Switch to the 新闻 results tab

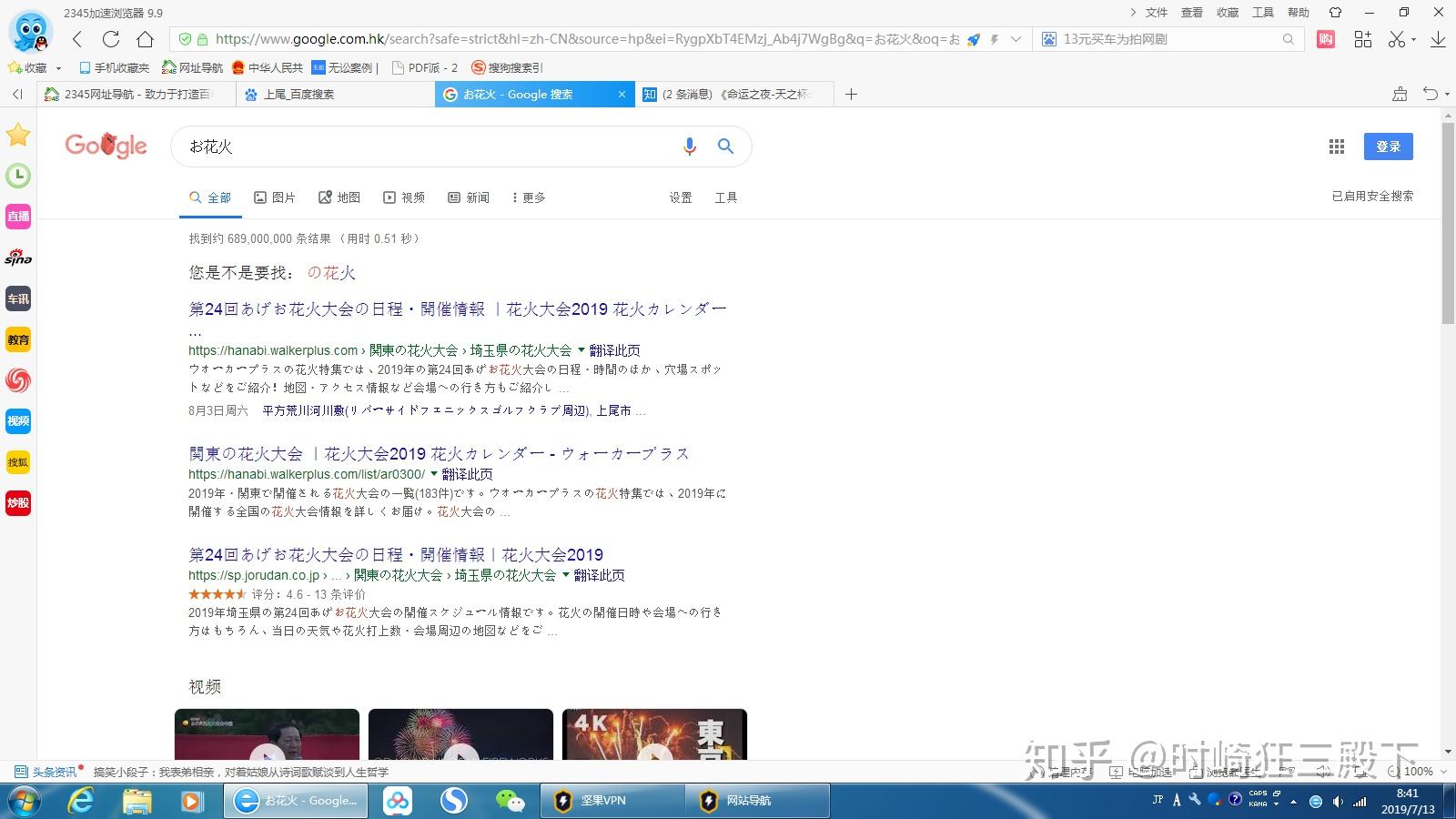click(469, 197)
